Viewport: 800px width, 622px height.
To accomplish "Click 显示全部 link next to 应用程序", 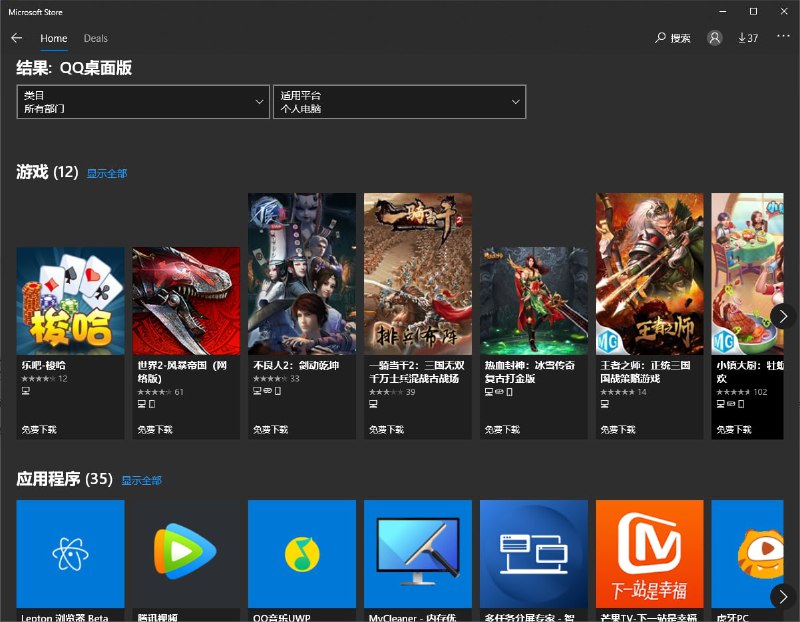I will pos(141,481).
